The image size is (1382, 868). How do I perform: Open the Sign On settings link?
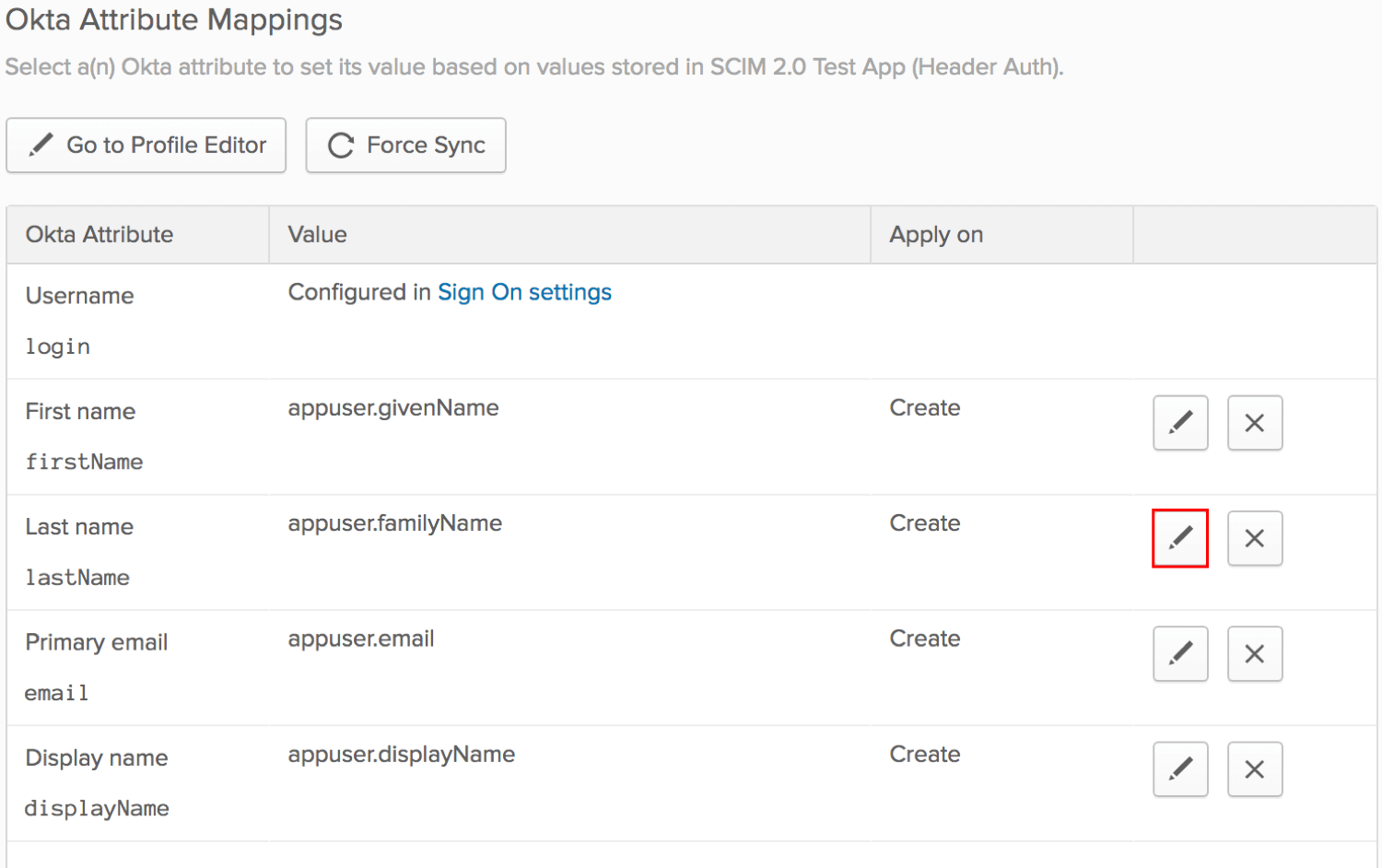pos(524,292)
